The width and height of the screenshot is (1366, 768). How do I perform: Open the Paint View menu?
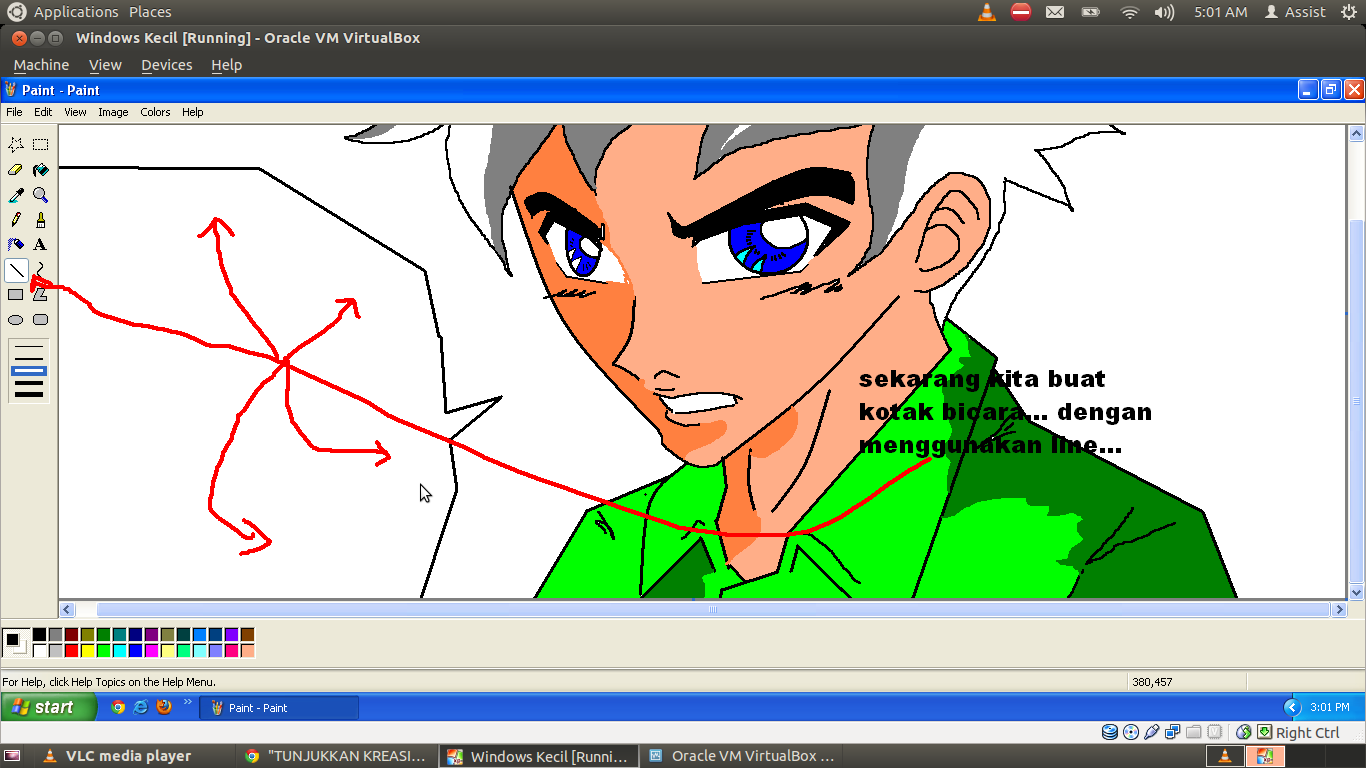tap(76, 112)
